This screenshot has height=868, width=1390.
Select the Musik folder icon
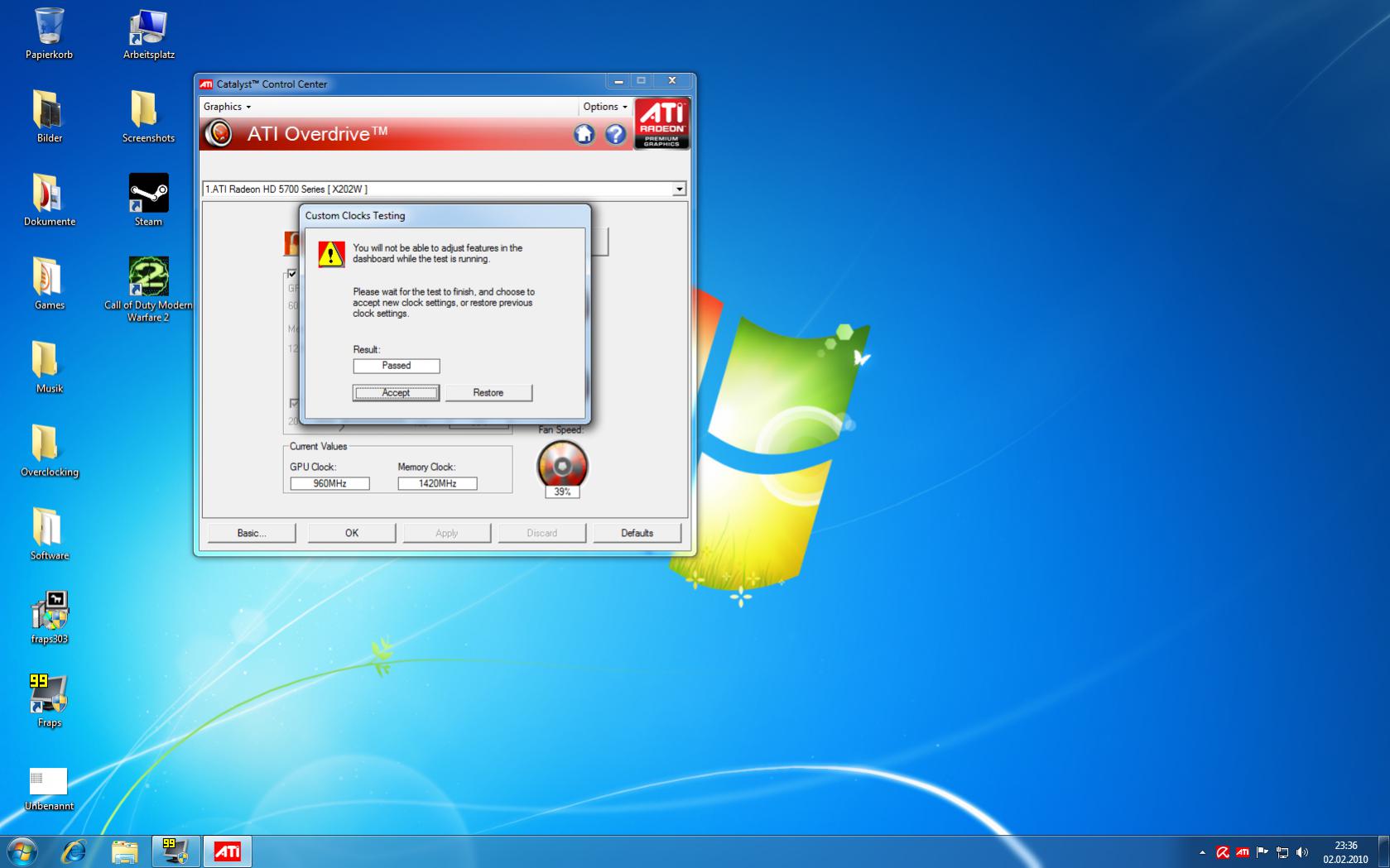pyautogui.click(x=49, y=367)
